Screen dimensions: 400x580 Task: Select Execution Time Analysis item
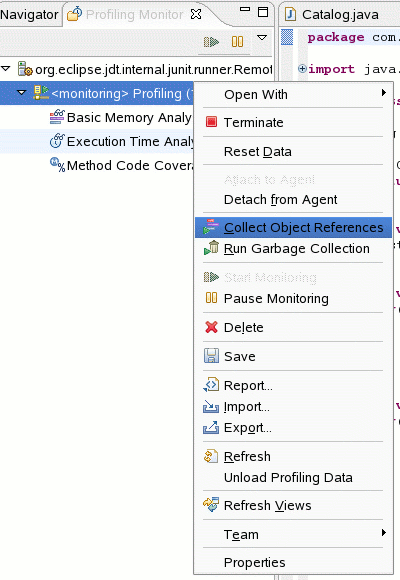click(121, 141)
